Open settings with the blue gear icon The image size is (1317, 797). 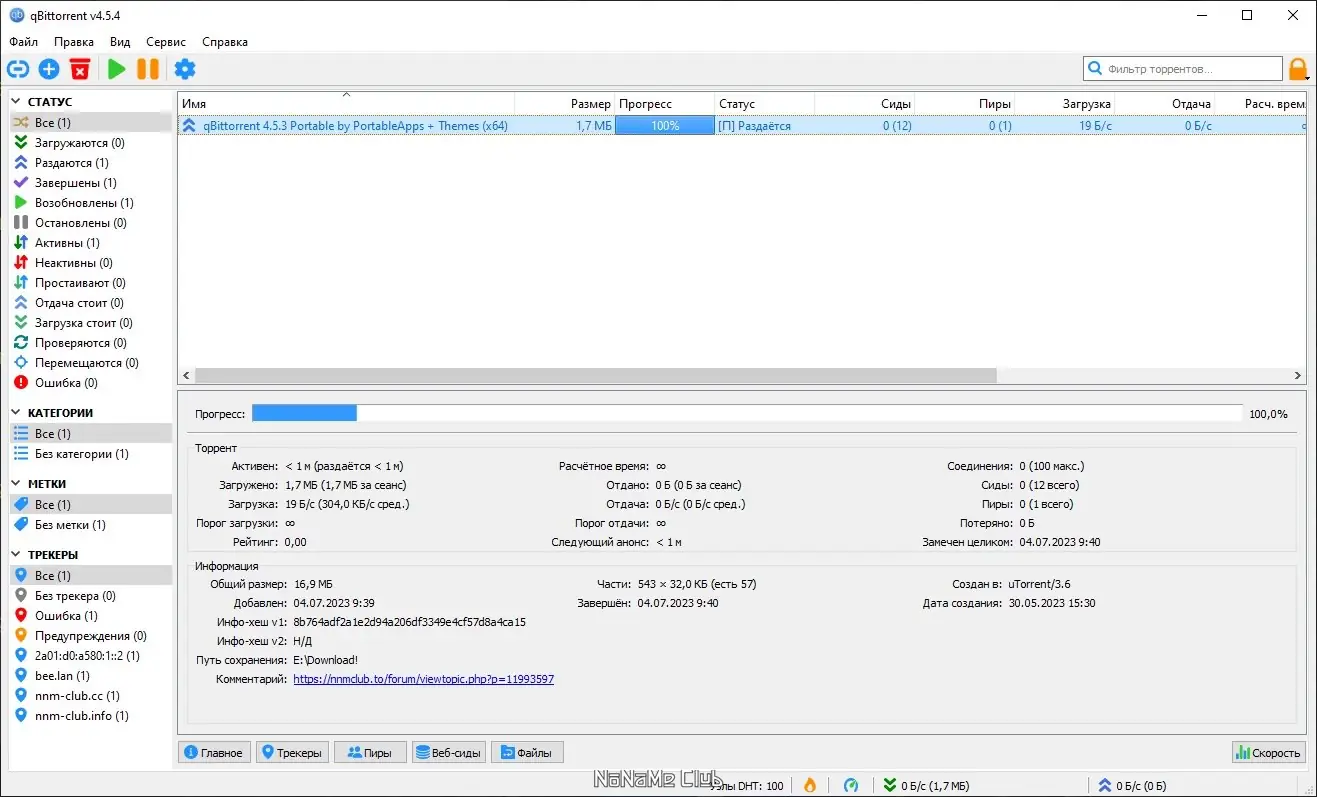[x=185, y=69]
